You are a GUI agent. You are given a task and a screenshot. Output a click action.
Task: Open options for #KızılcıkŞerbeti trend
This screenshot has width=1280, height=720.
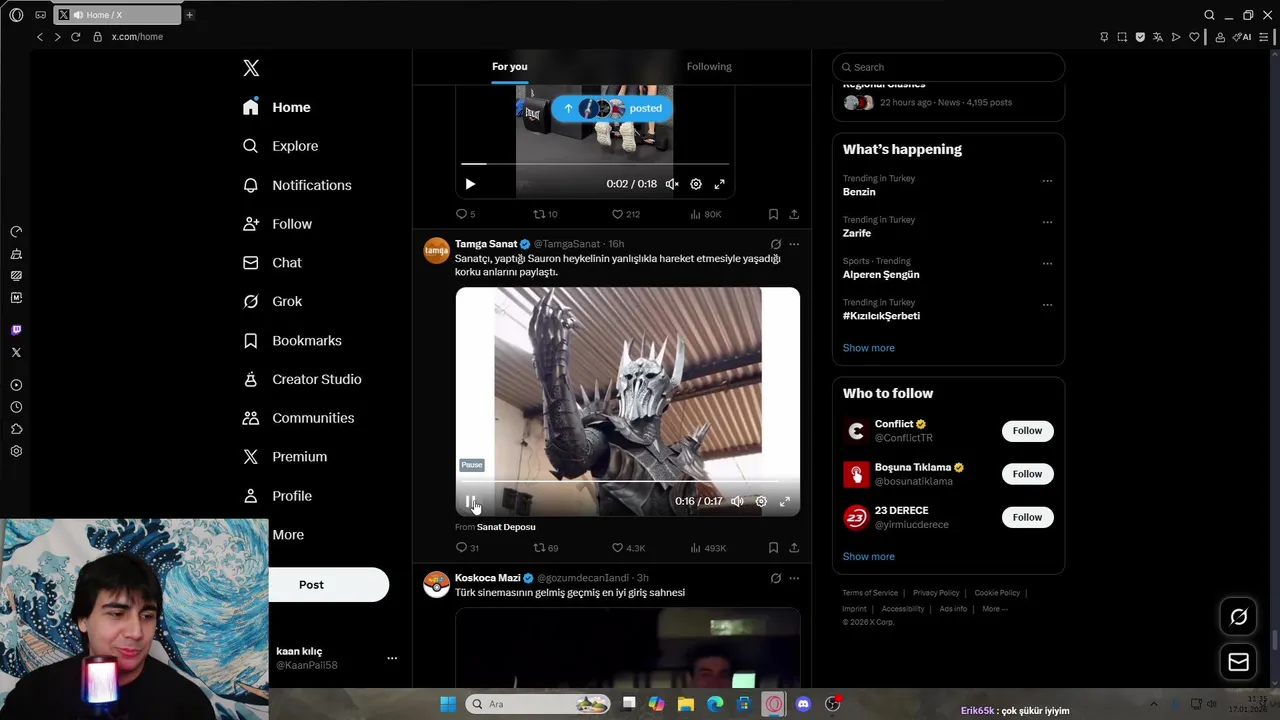pos(1047,305)
